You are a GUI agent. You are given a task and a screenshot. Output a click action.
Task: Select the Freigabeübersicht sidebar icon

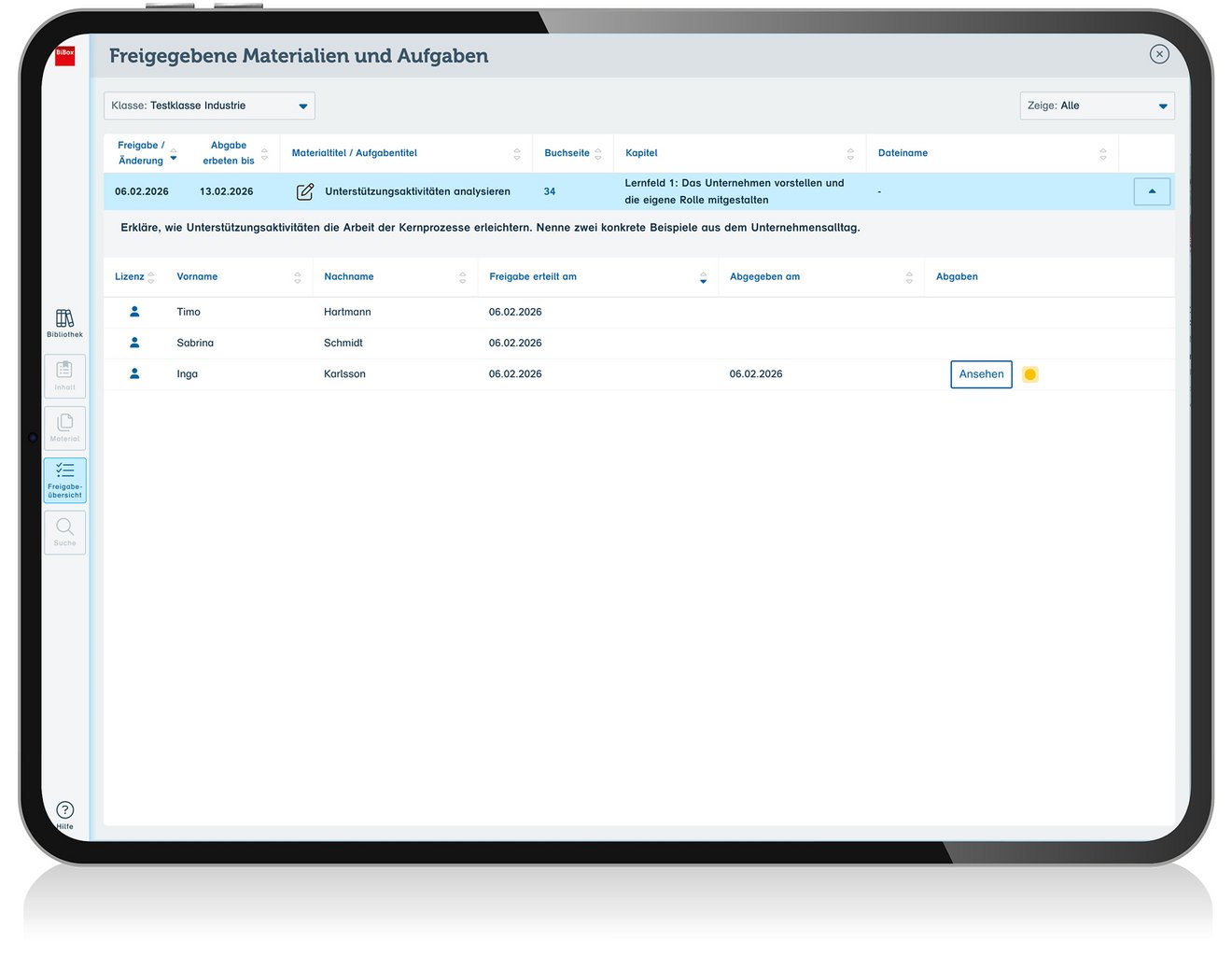(x=64, y=480)
